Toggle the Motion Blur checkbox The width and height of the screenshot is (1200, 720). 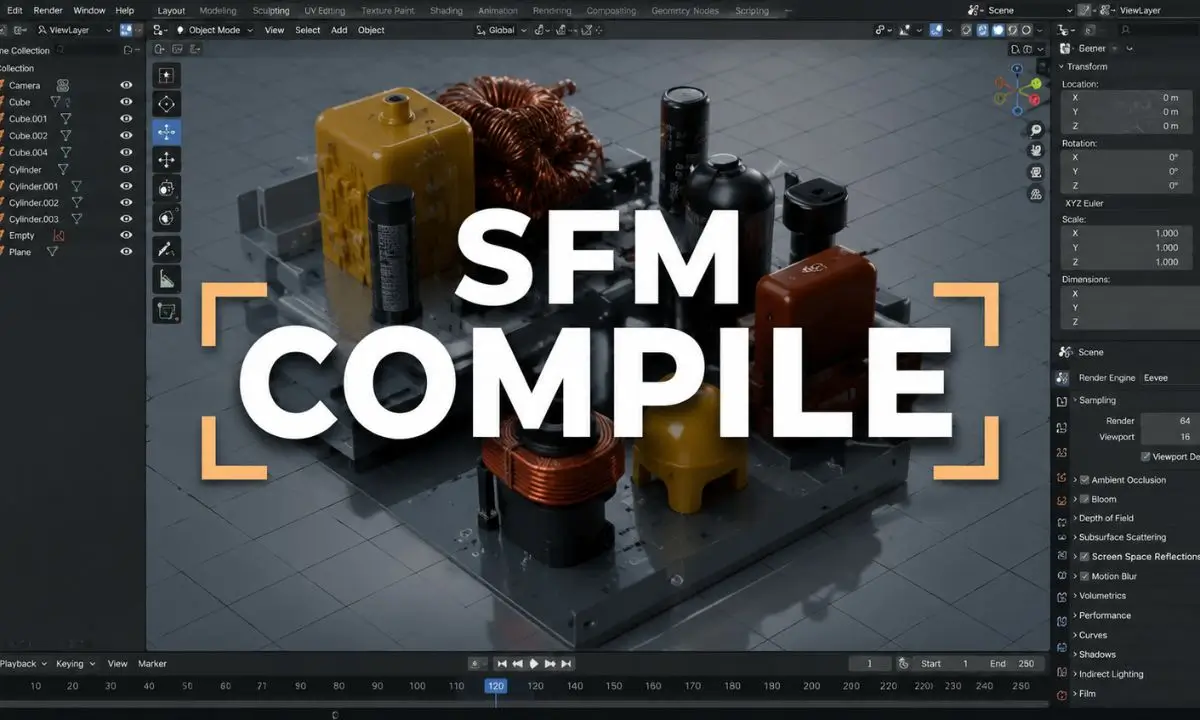[1084, 576]
